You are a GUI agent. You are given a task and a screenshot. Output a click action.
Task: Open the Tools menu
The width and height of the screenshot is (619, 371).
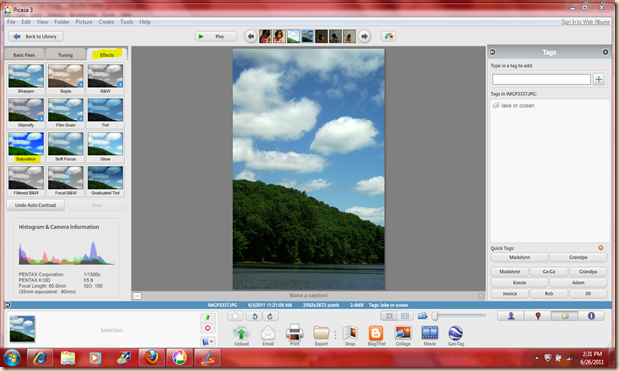(x=127, y=22)
